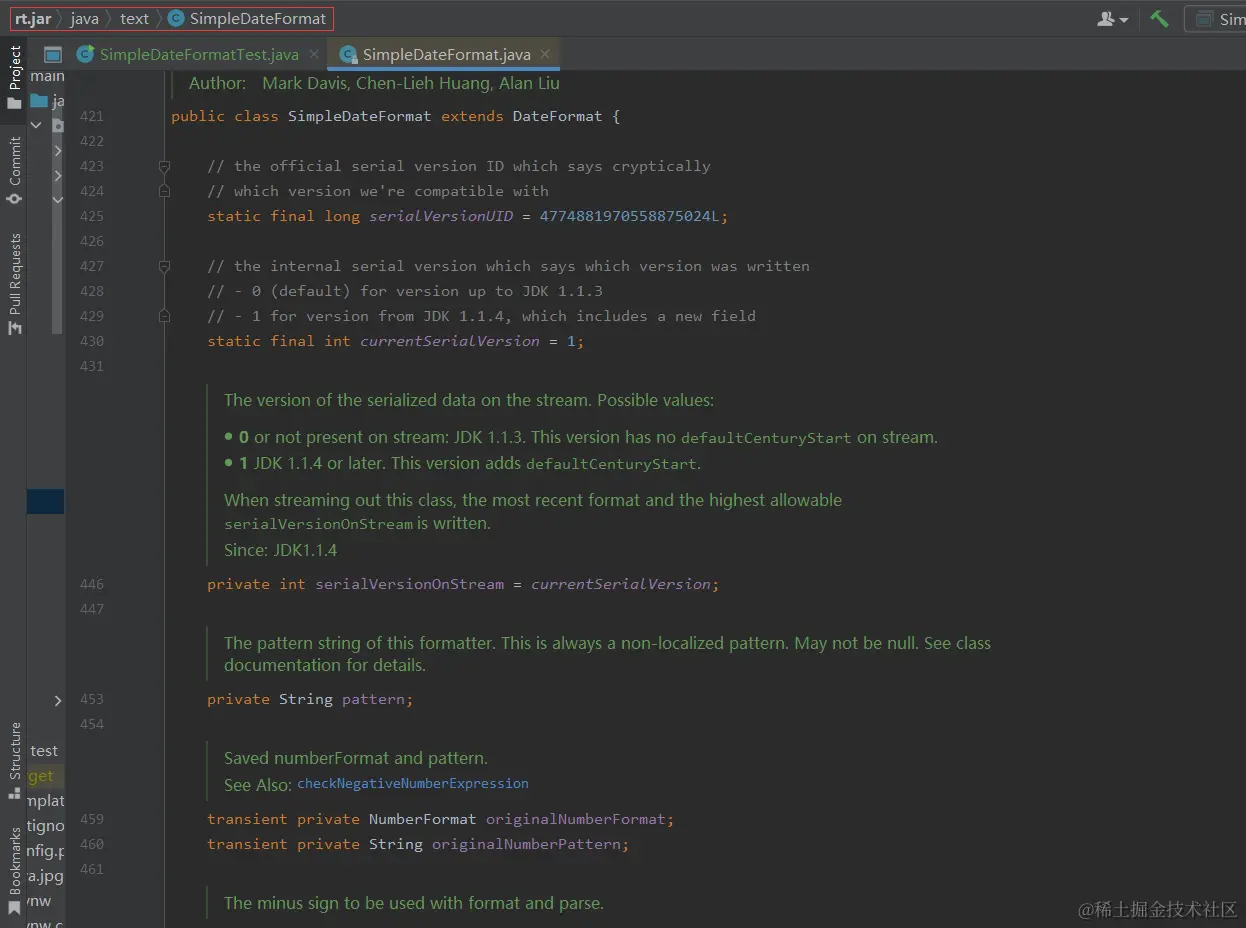The width and height of the screenshot is (1246, 928).
Task: Open the dropdown arrow beside people icon
Action: click(1124, 19)
